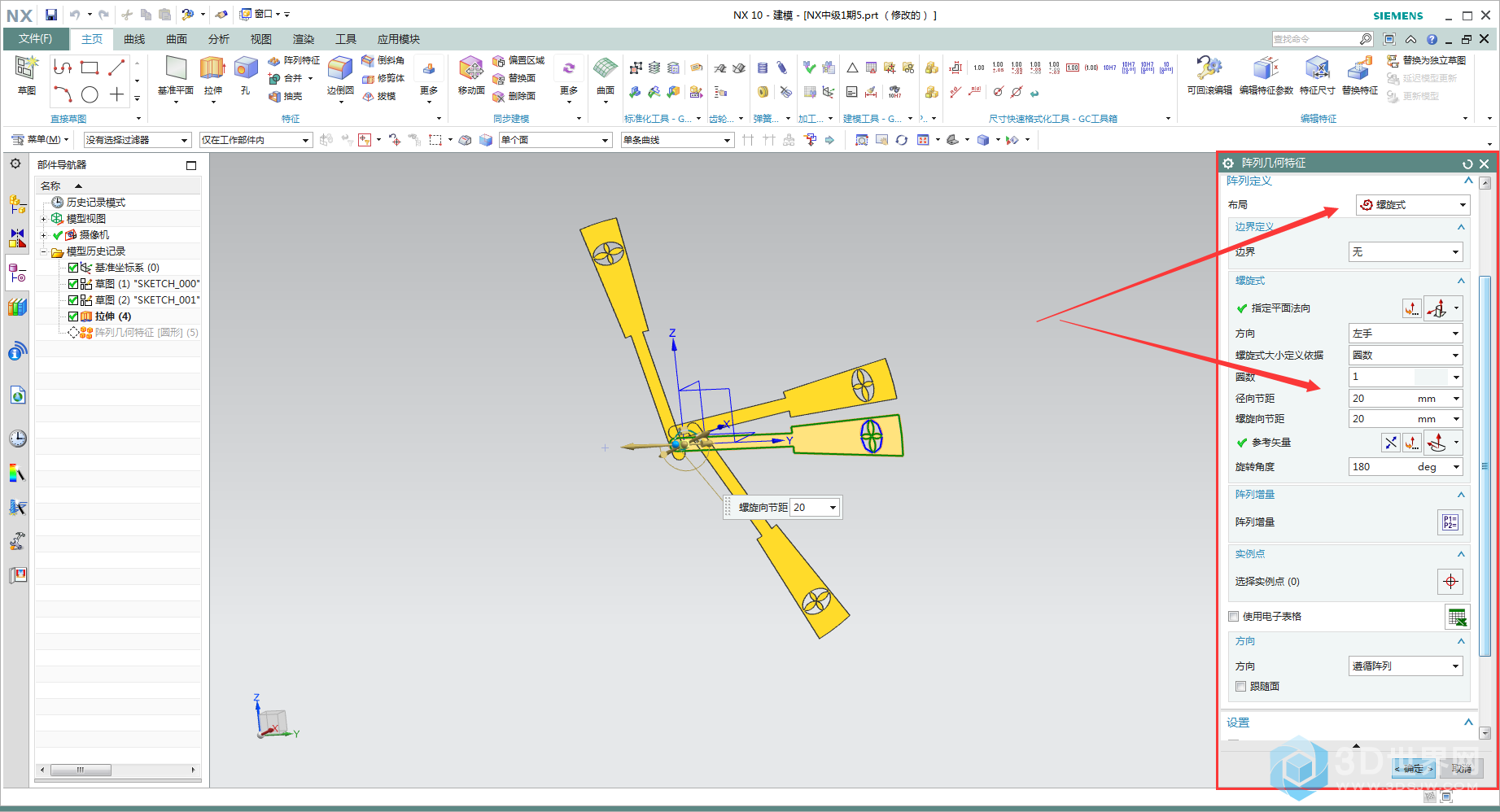Click Offset Region (偏置区域) tool
The width and height of the screenshot is (1500, 812).
pos(518,60)
